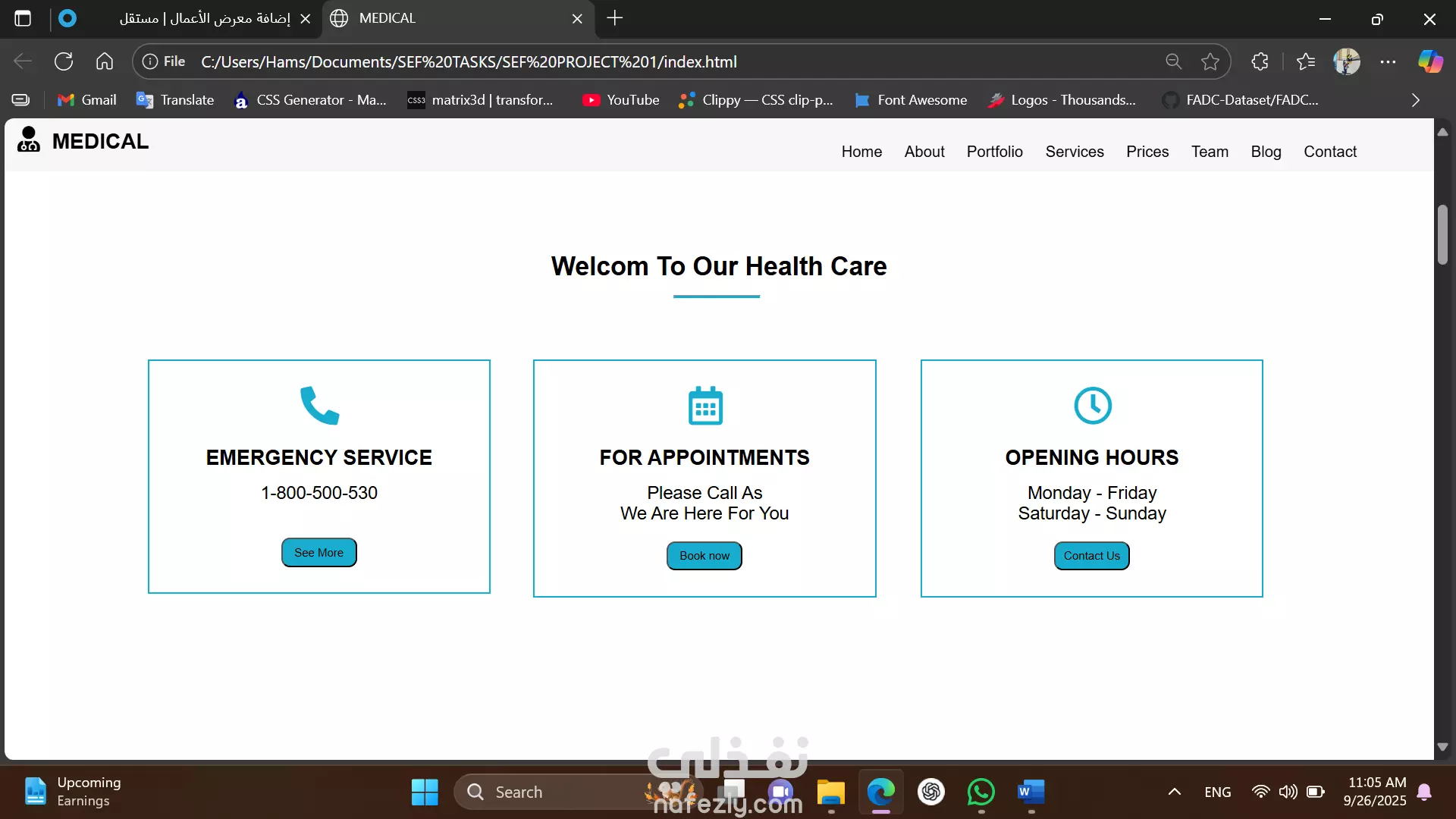Click the phone icon in Emergency Service card
This screenshot has height=819, width=1456.
point(319,406)
